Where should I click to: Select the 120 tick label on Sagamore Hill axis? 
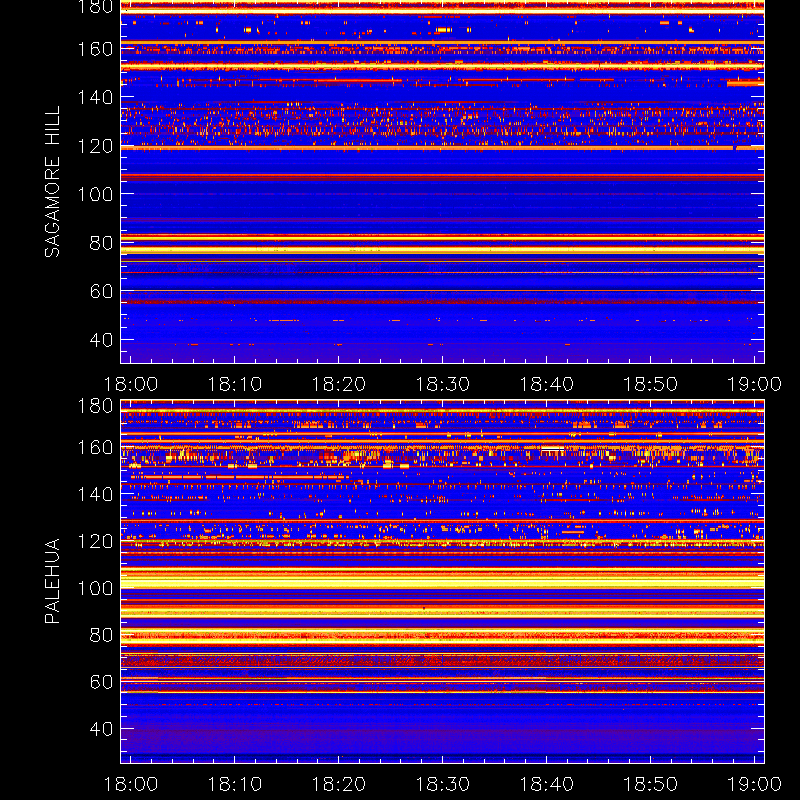pyautogui.click(x=95, y=146)
